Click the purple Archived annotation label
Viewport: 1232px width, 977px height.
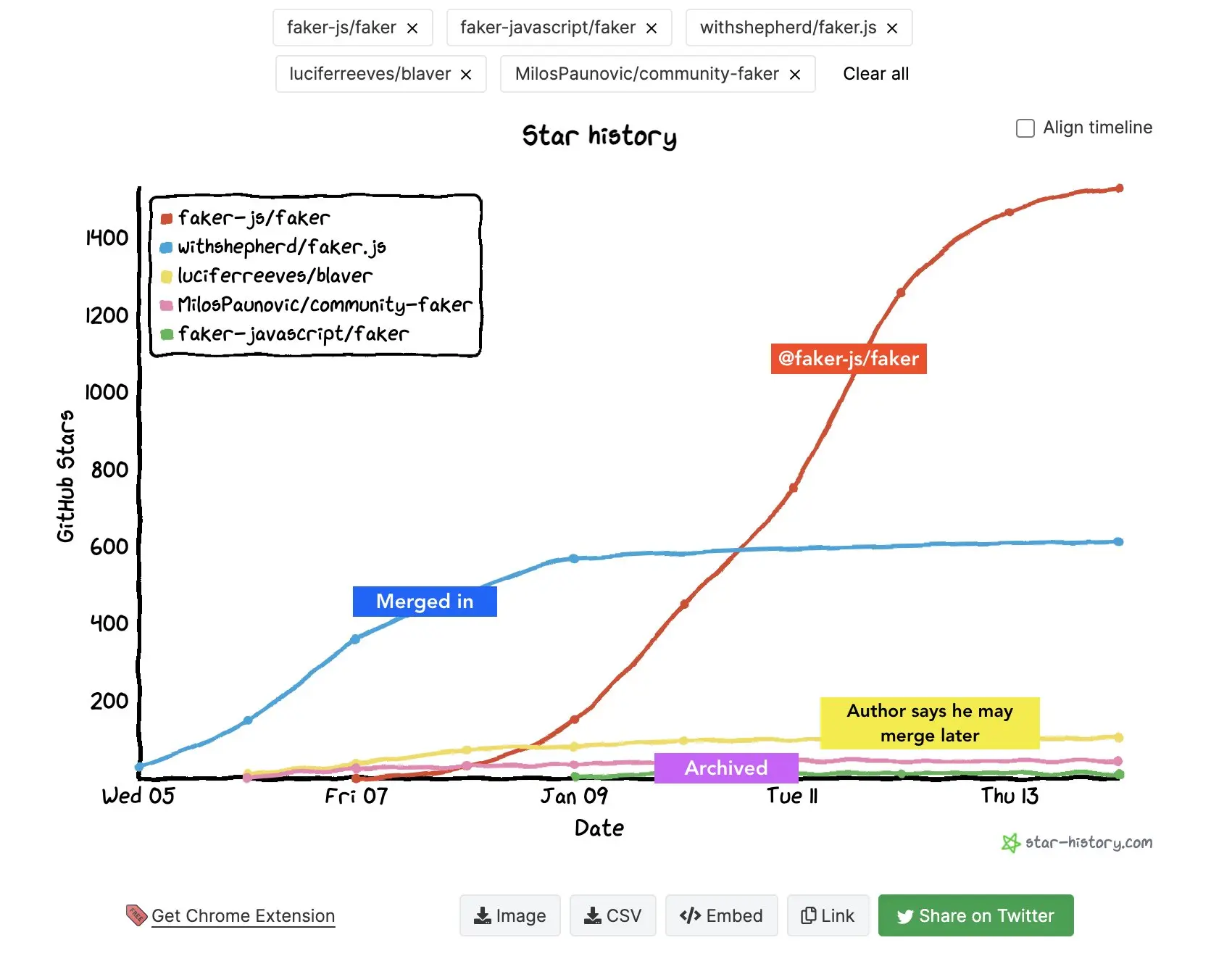coord(726,768)
